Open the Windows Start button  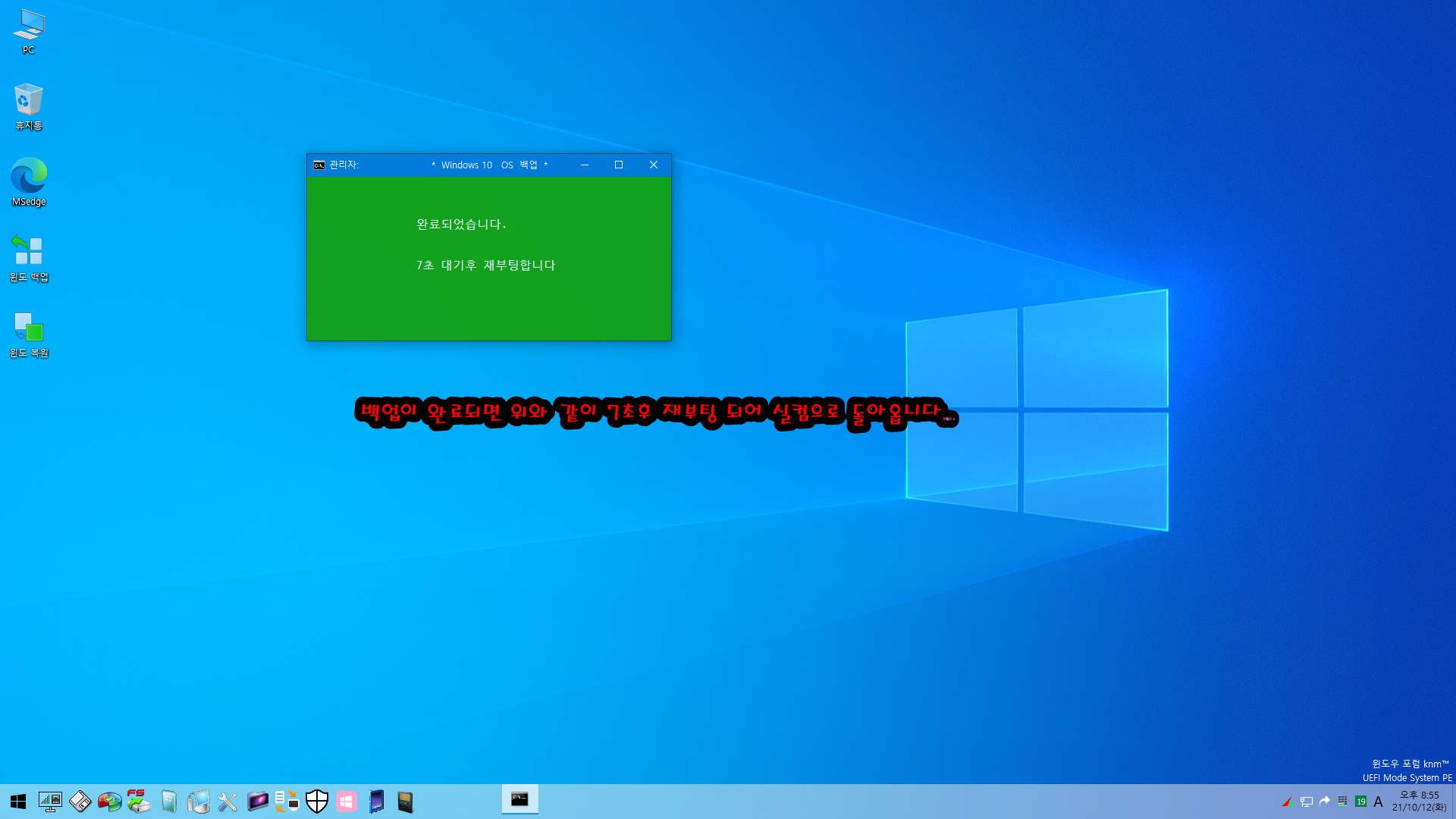pos(18,802)
